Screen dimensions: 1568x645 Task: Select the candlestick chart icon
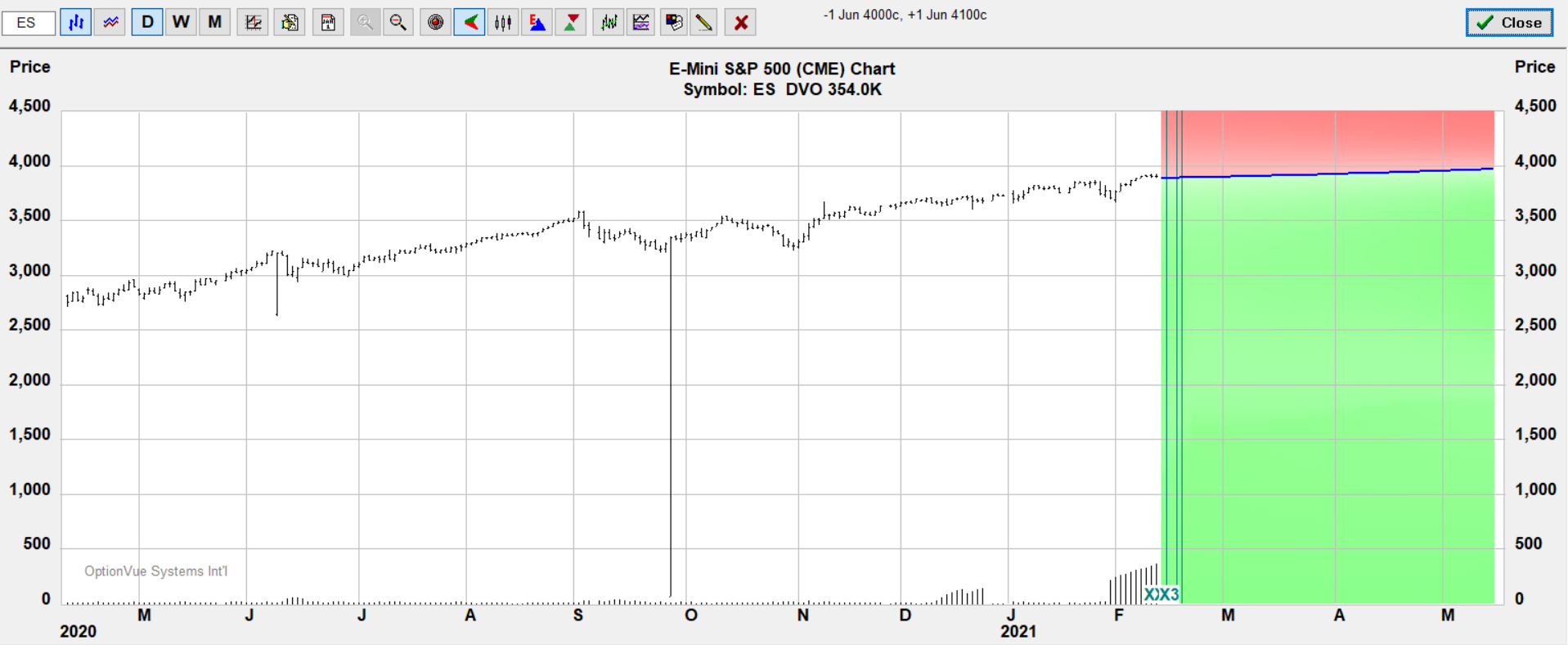pos(503,23)
